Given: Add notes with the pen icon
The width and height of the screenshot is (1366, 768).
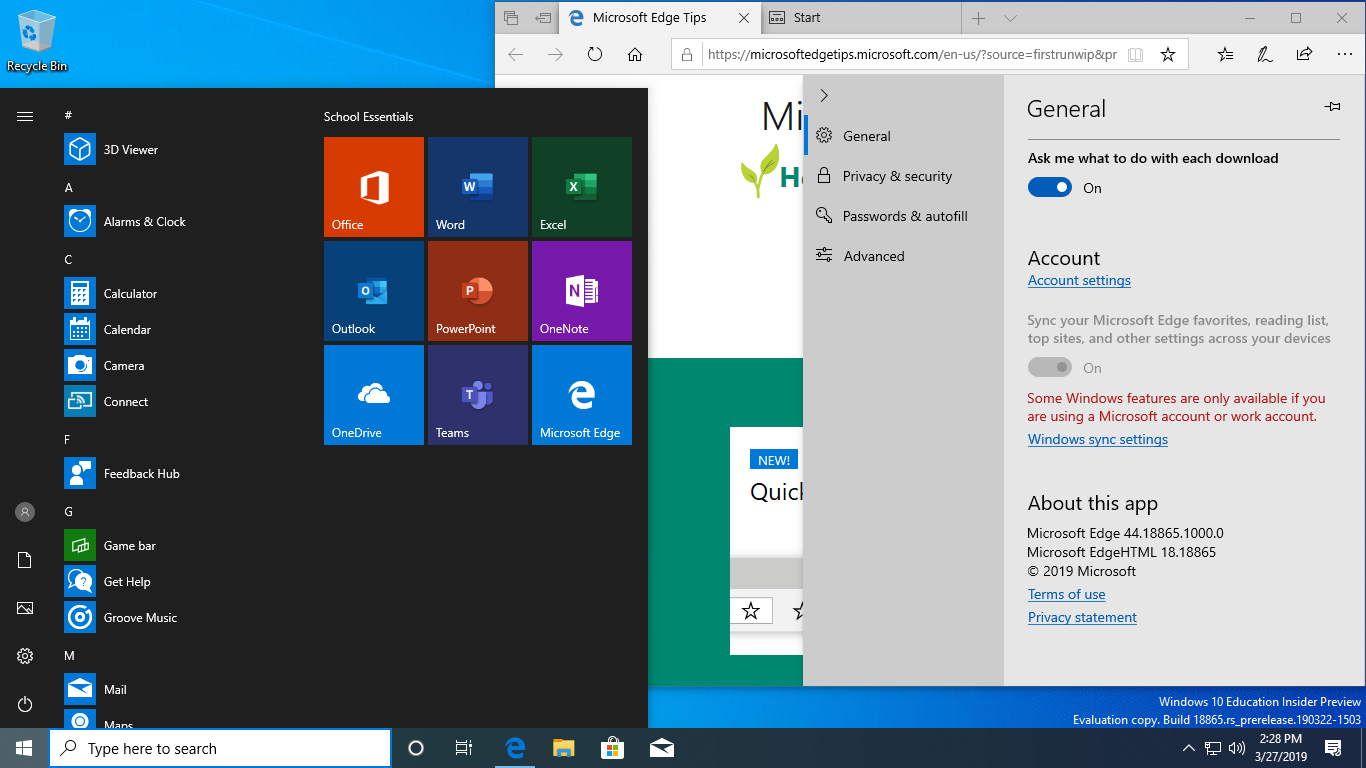Looking at the screenshot, I should [1265, 55].
